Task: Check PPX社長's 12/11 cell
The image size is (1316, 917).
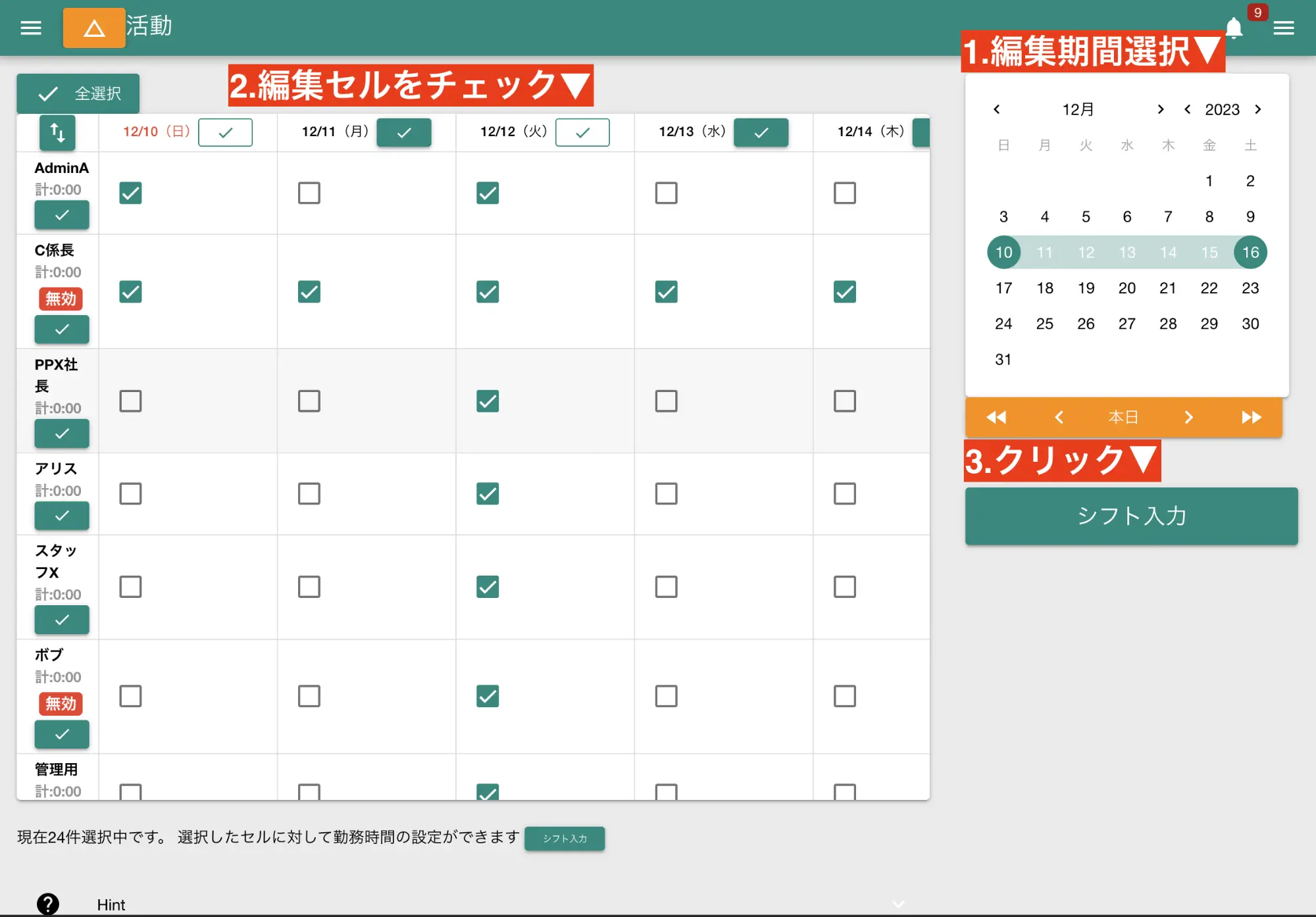Action: point(309,401)
